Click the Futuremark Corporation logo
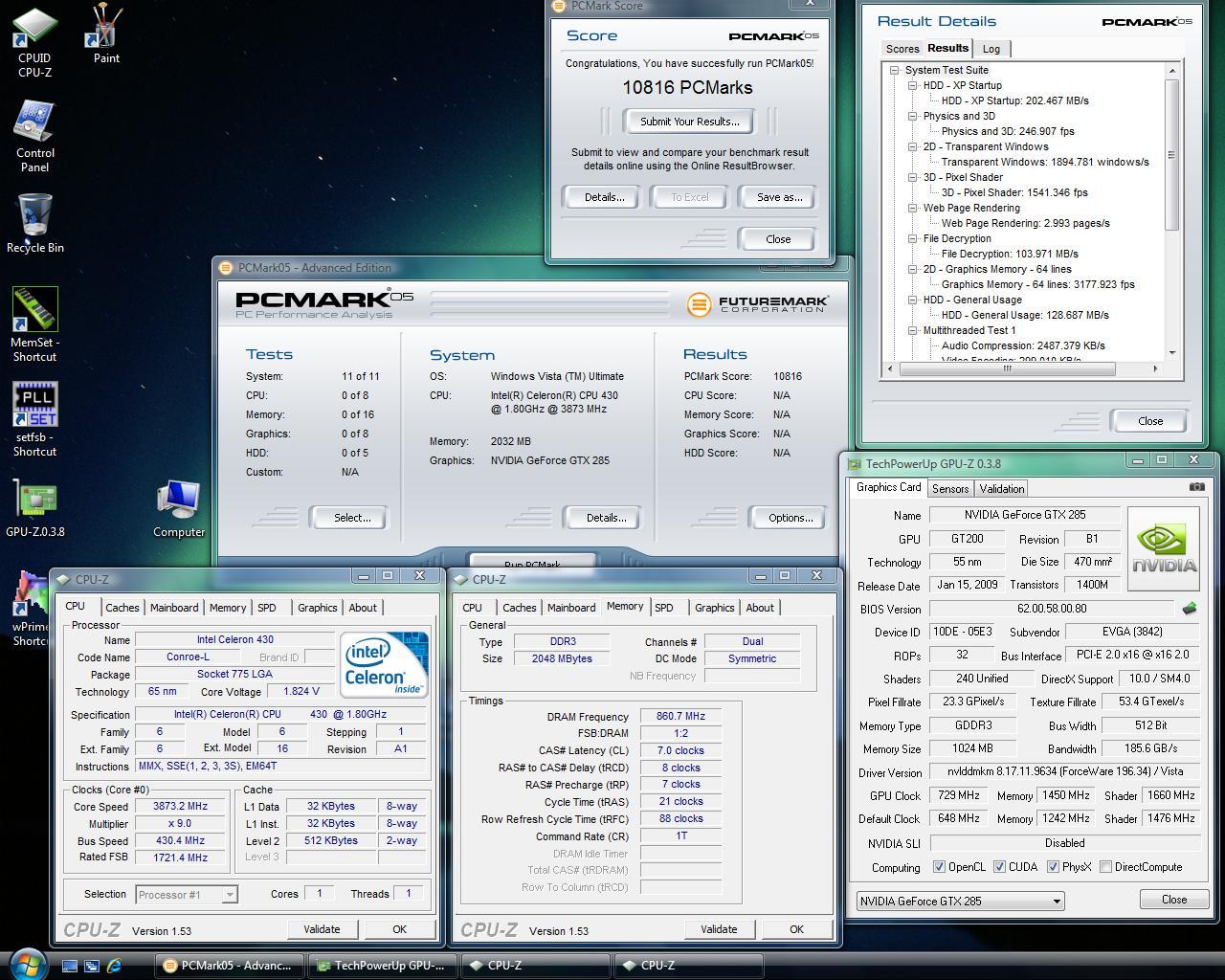The height and width of the screenshot is (980, 1225). click(757, 304)
